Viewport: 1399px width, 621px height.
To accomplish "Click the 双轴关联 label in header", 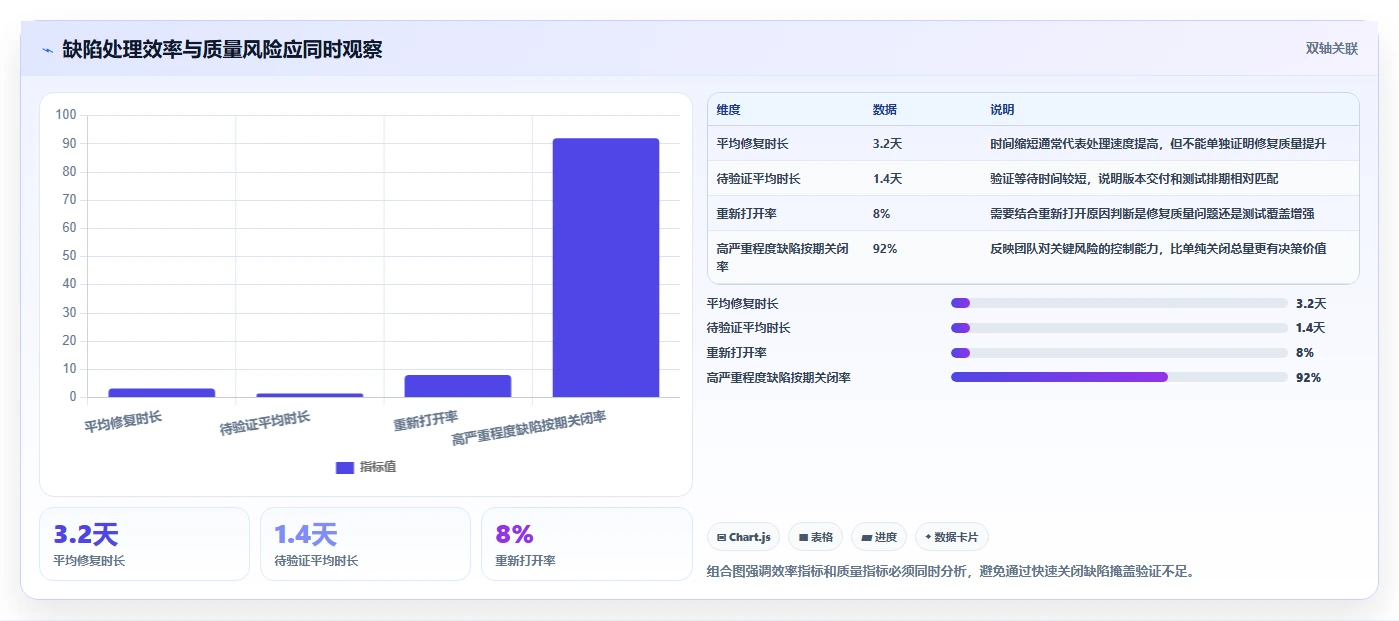I will pos(1331,49).
